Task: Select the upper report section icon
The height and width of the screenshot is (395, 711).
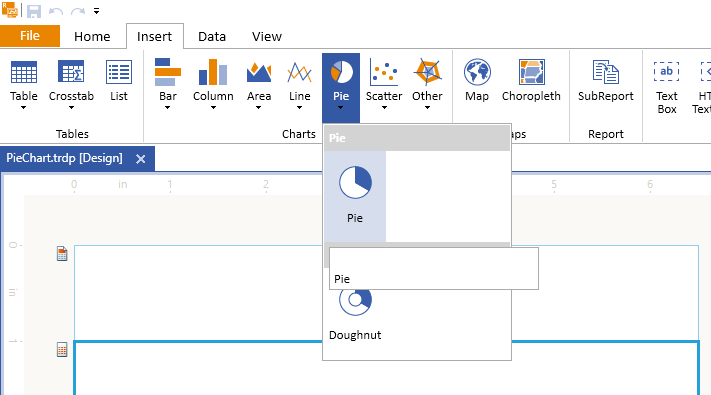Action: tap(62, 254)
